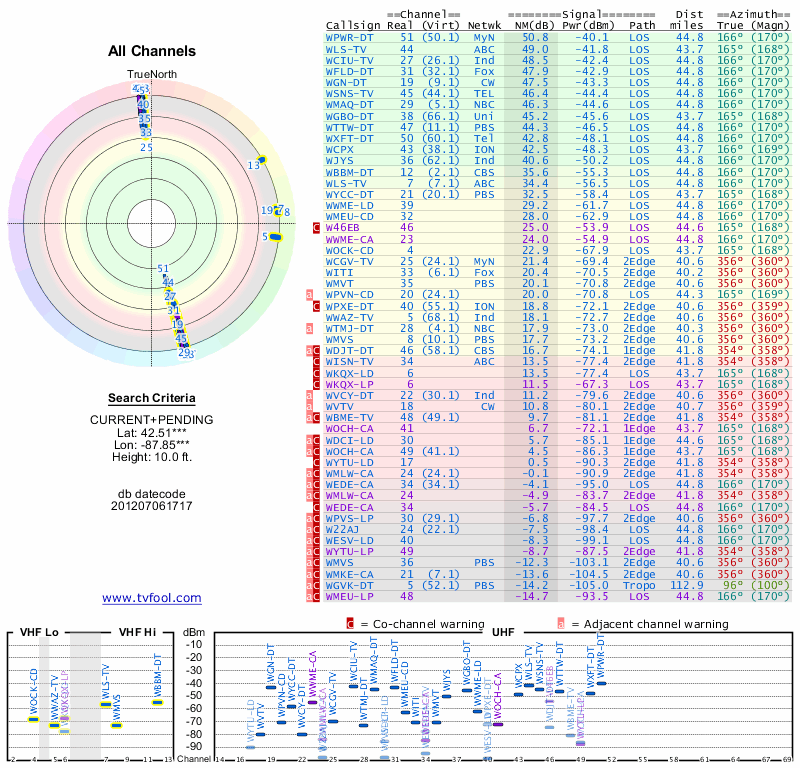Screen dimensions: 800x768
Task: Click the Search Criteria heading
Action: pyautogui.click(x=151, y=398)
